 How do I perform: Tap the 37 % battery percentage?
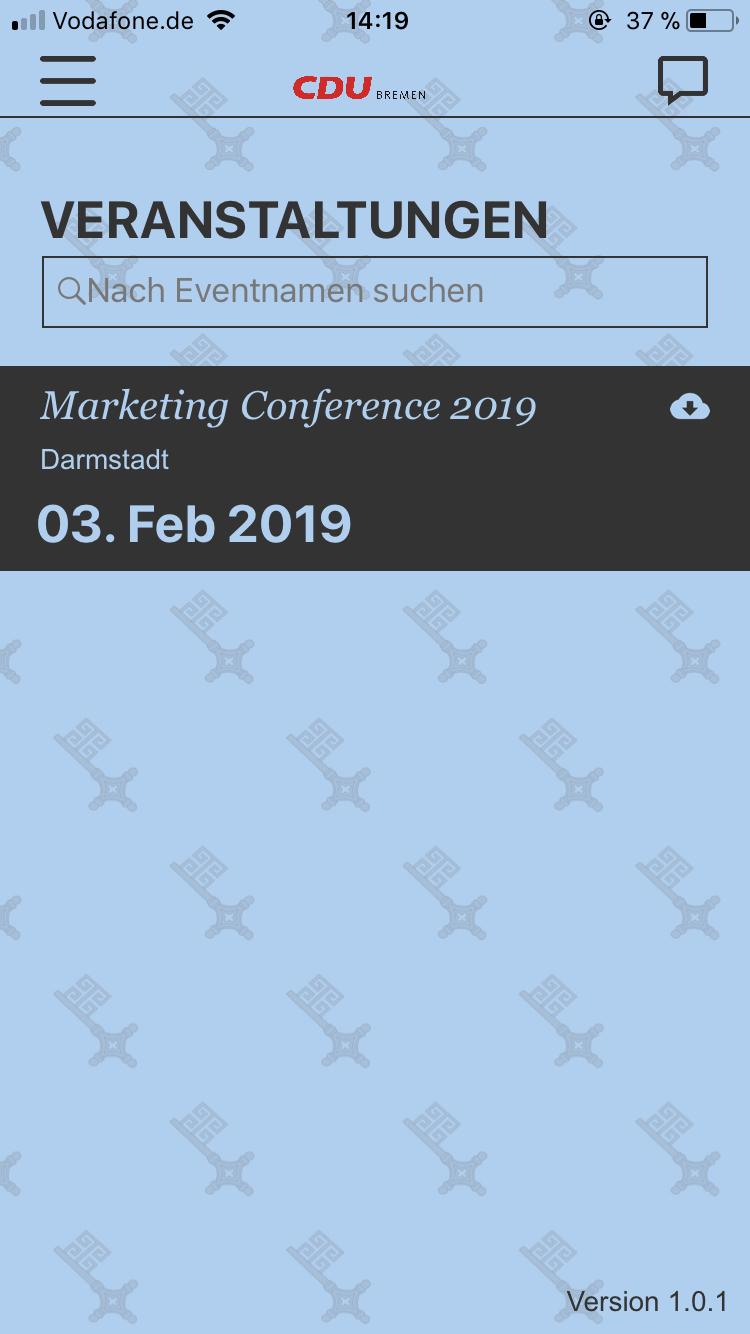(x=652, y=20)
